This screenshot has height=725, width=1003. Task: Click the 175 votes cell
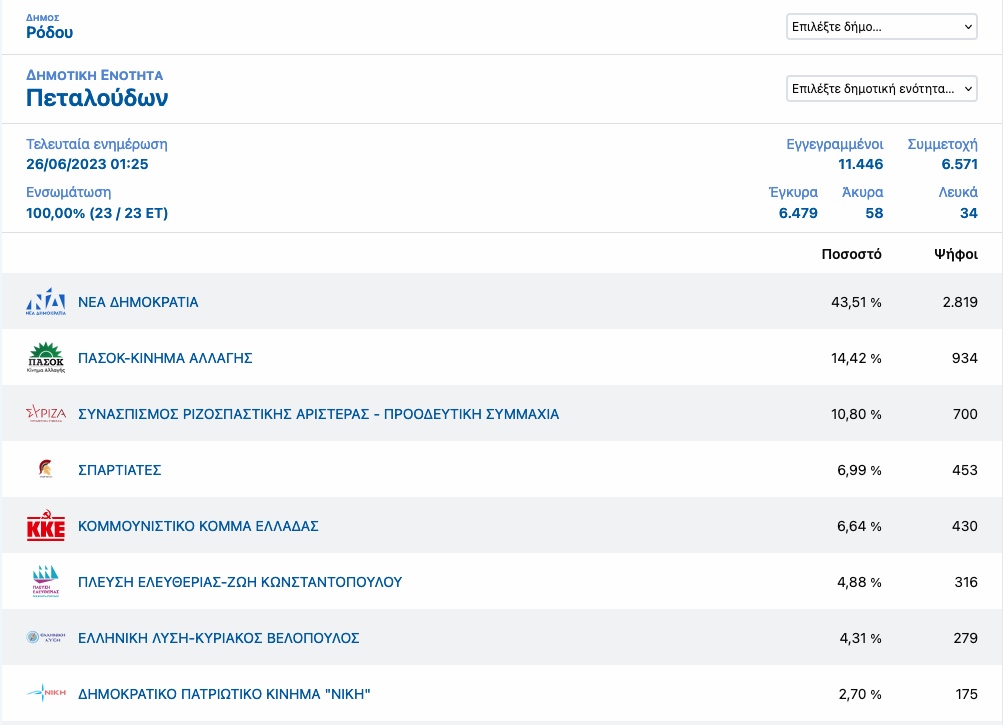coord(966,694)
